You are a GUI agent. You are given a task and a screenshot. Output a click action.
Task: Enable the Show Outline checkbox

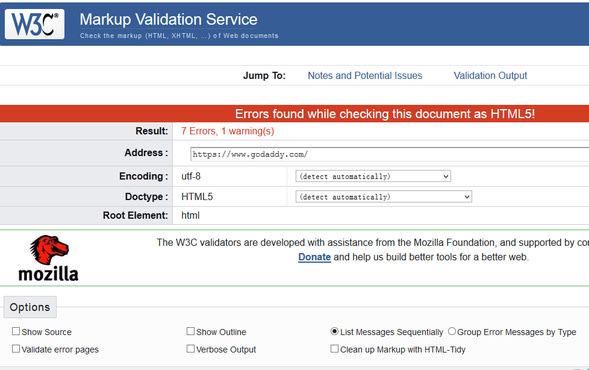click(x=190, y=331)
